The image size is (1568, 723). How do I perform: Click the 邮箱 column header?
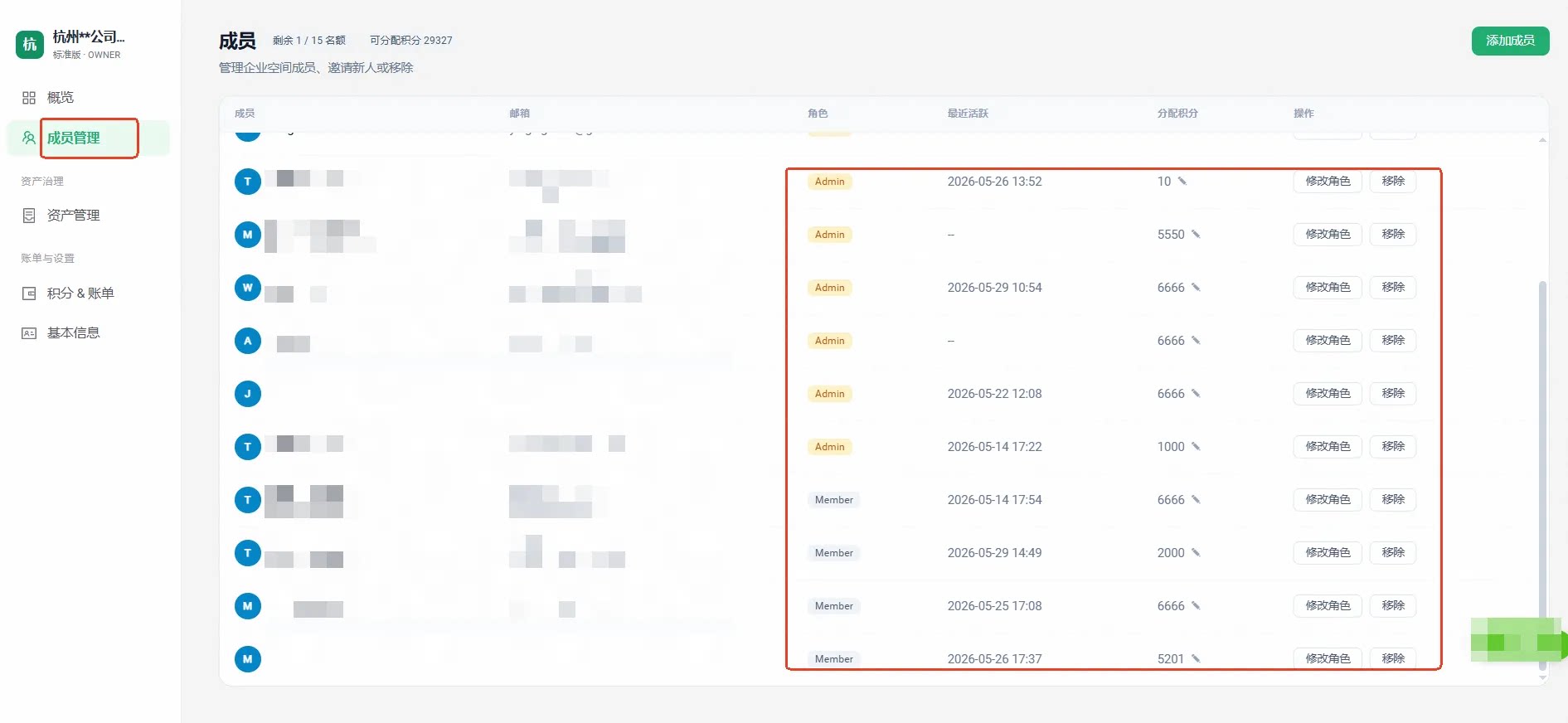pos(519,114)
